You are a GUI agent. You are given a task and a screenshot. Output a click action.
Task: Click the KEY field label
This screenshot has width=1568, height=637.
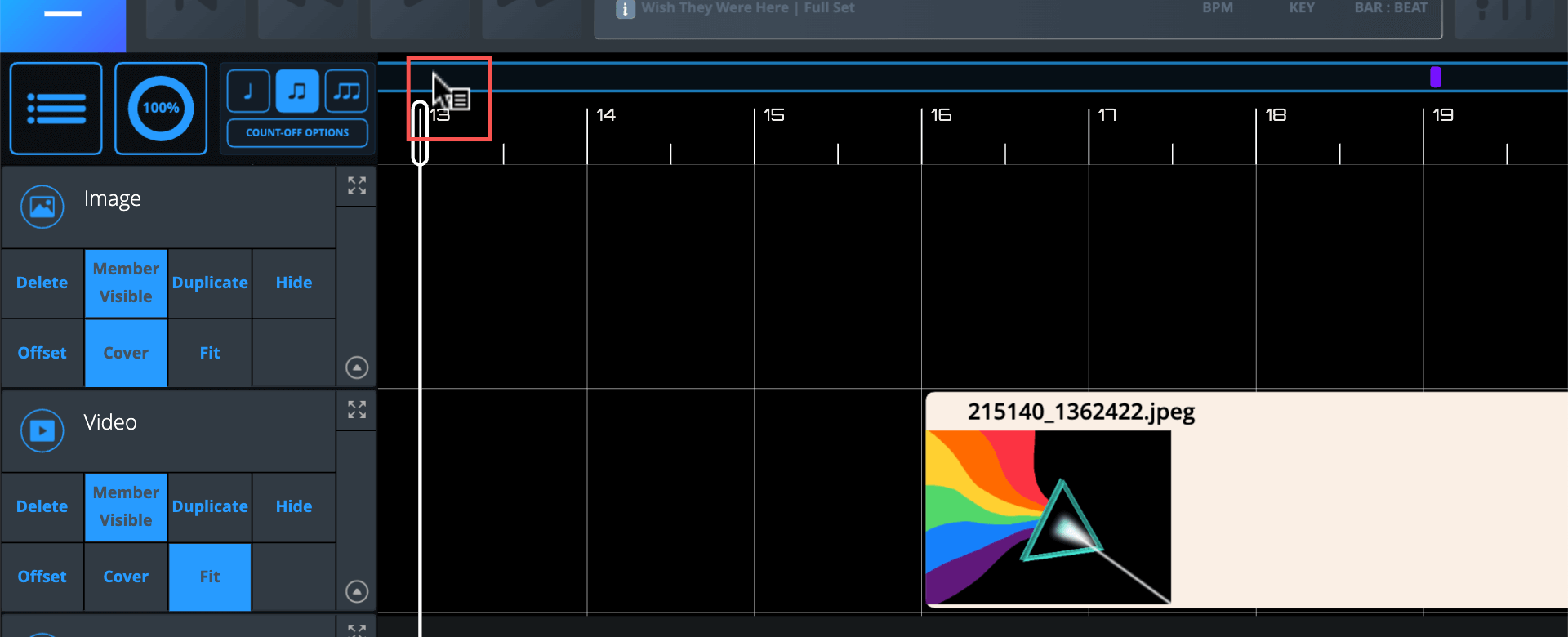tap(1302, 7)
